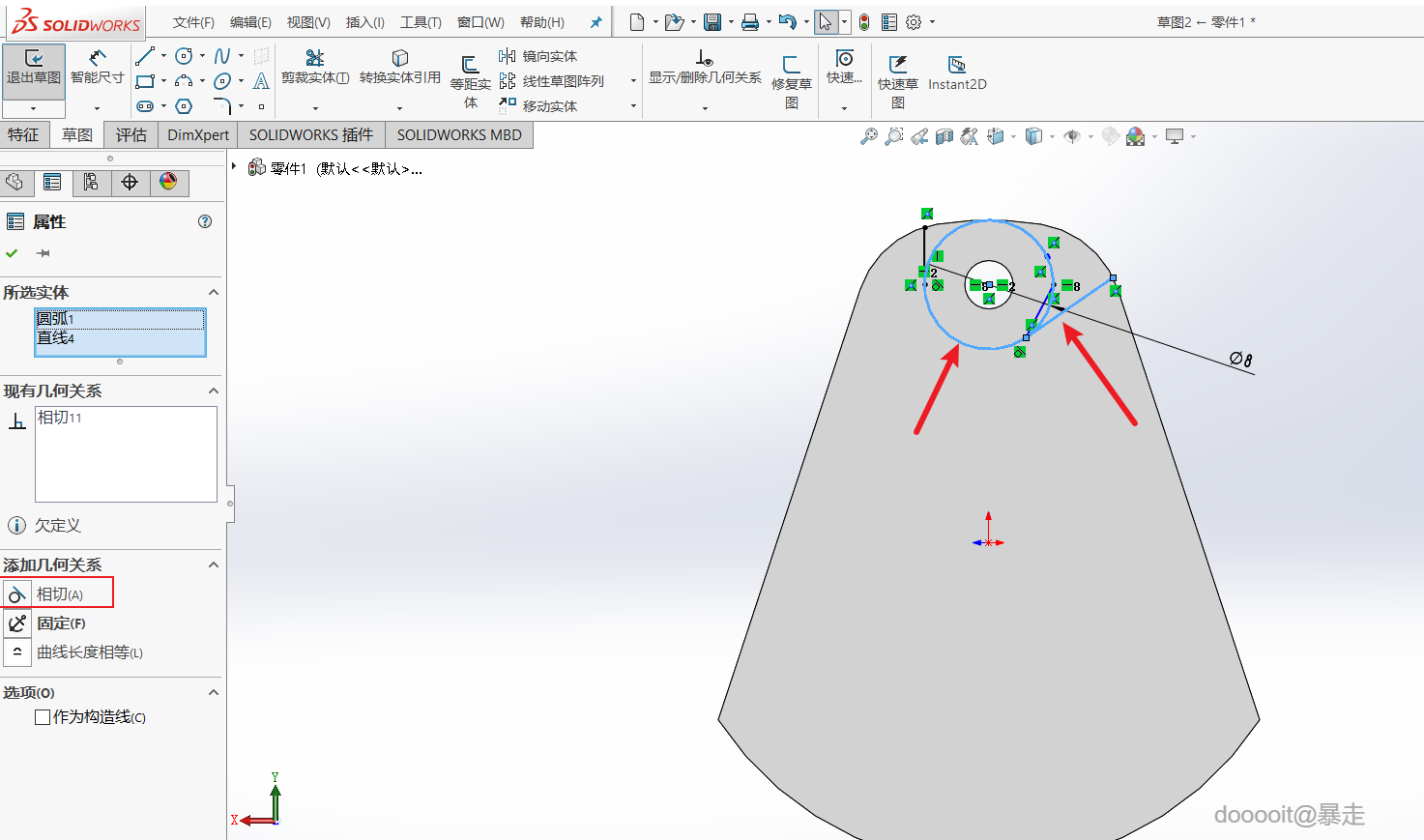Image resolution: width=1424 pixels, height=840 pixels.
Task: Select the Polygon sketch tool
Action: pyautogui.click(x=184, y=106)
